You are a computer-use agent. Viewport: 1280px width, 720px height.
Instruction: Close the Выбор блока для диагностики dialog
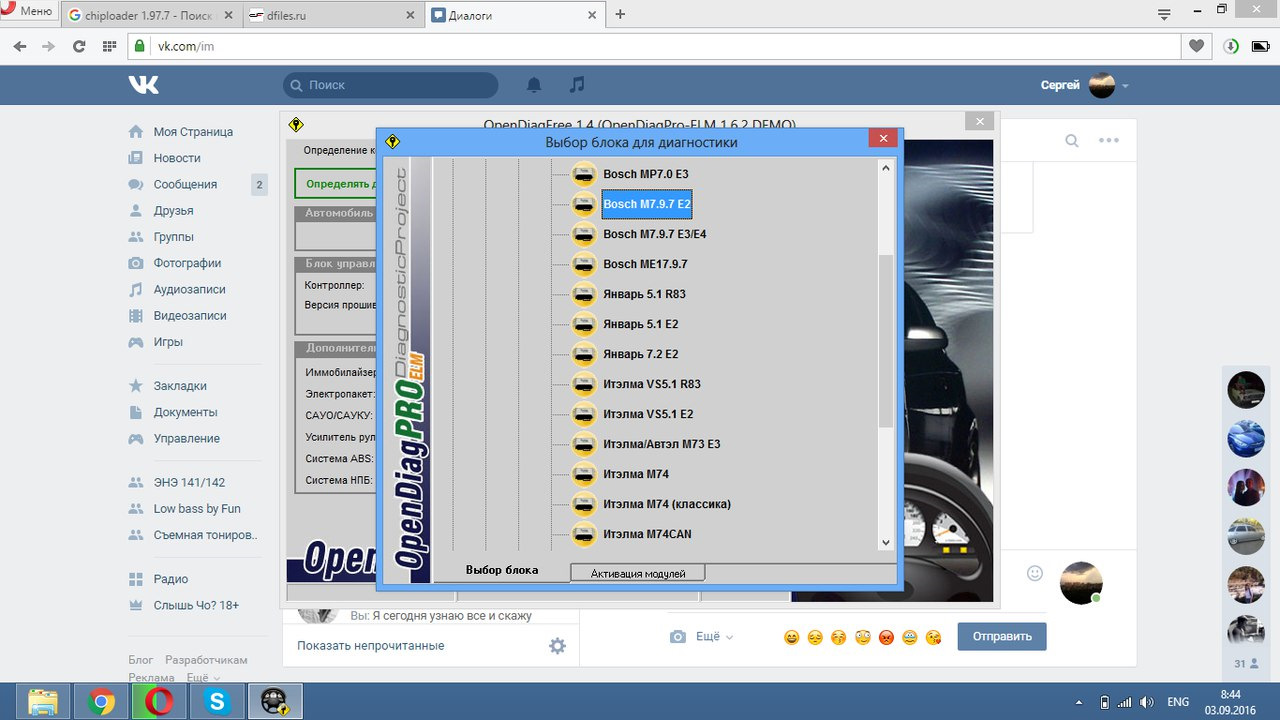tap(881, 139)
